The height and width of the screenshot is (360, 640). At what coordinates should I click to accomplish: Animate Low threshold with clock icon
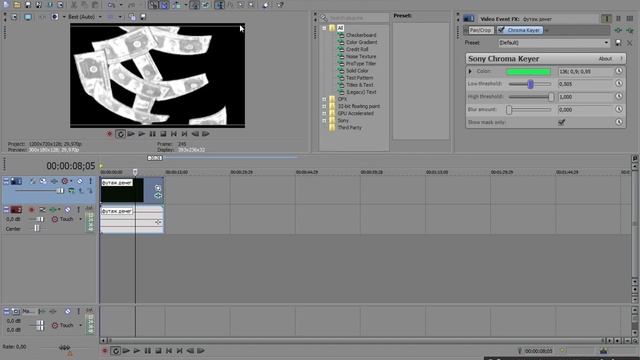[x=619, y=84]
